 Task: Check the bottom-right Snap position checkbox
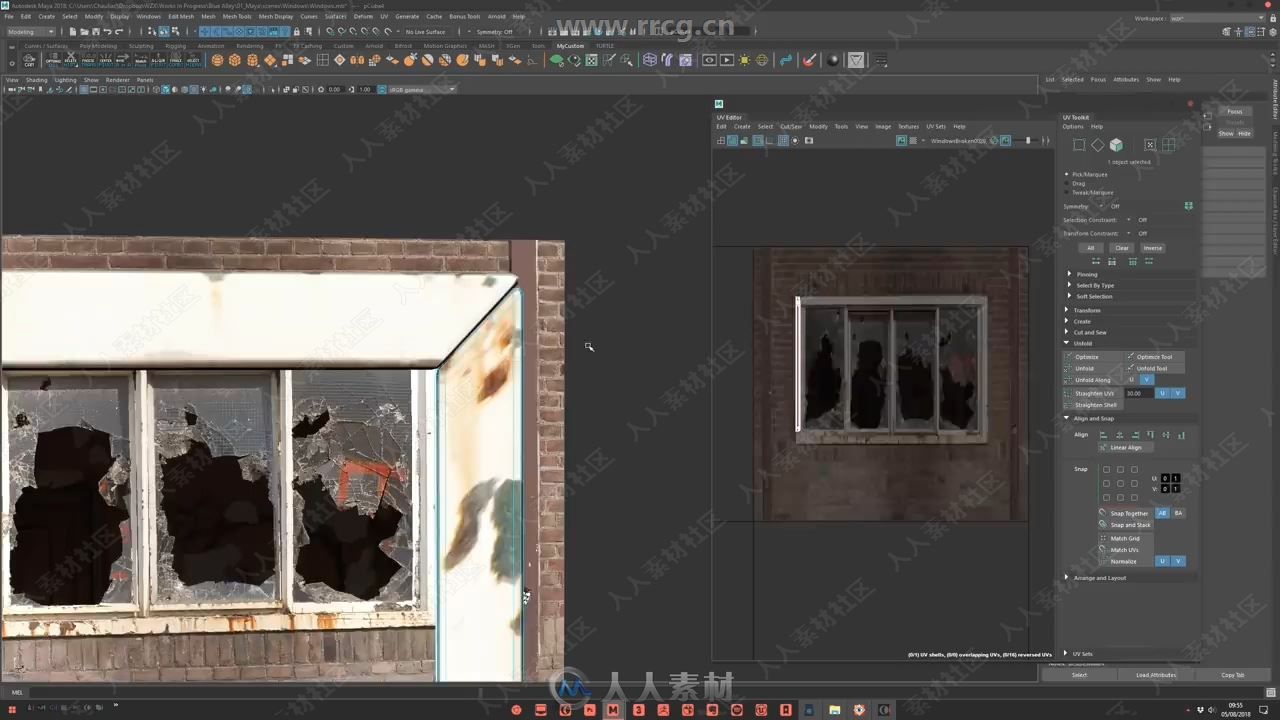(x=1134, y=497)
